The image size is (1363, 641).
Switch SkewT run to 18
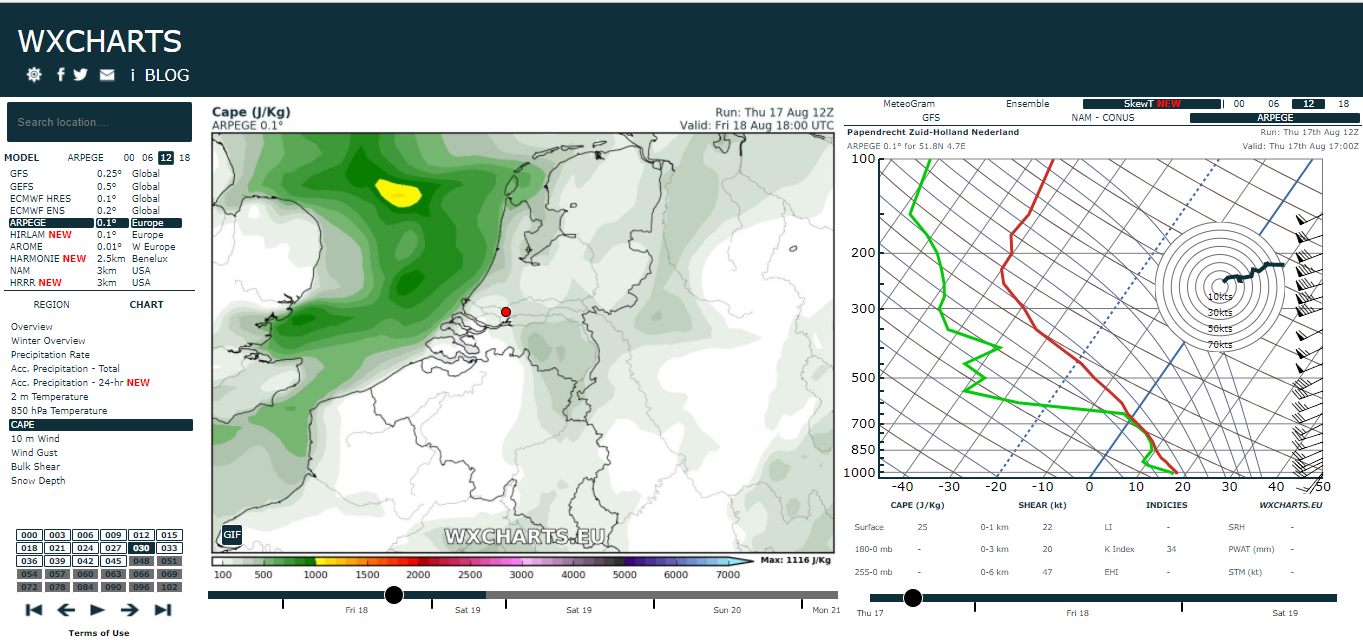[1344, 104]
